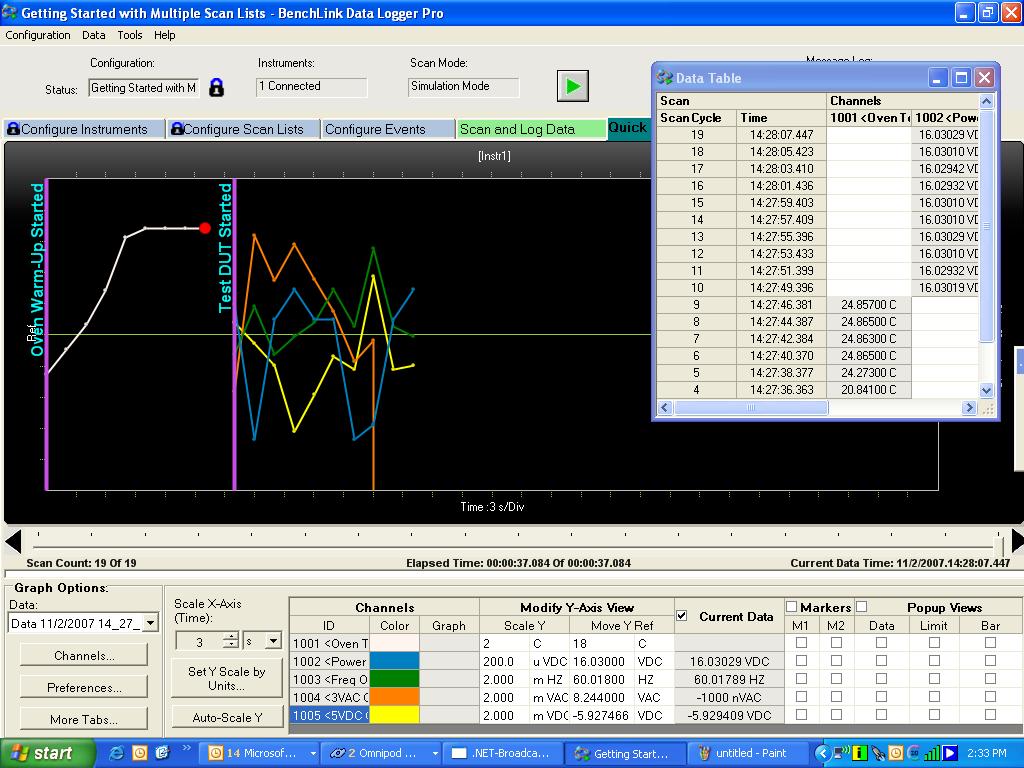Enable M1 marker for channel 1001
Image resolution: width=1024 pixels, height=768 pixels.
click(801, 643)
